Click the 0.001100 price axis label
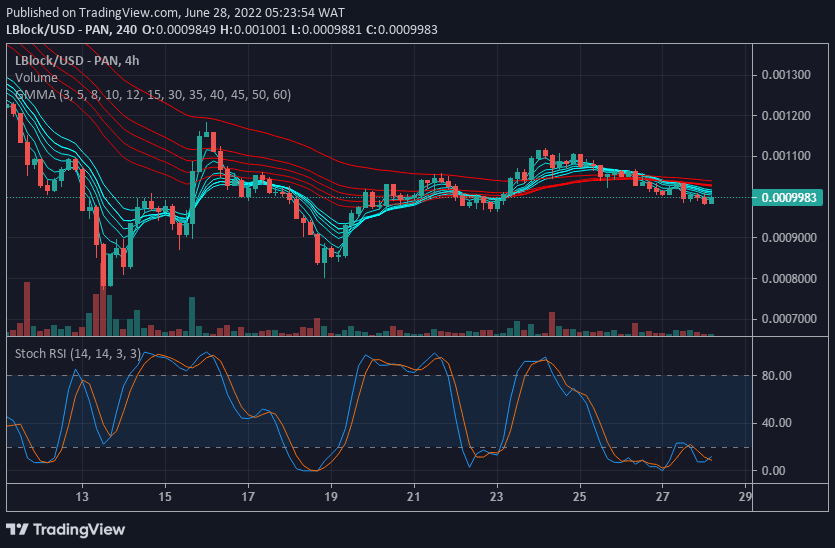 click(786, 156)
